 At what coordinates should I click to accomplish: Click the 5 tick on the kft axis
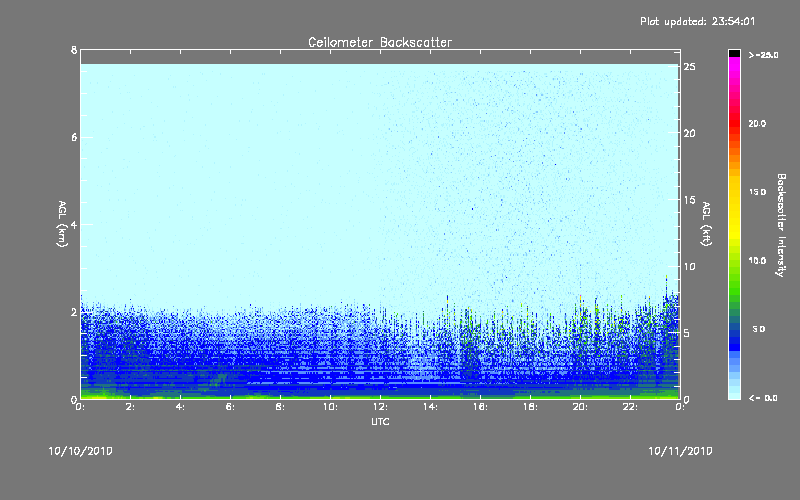(687, 333)
